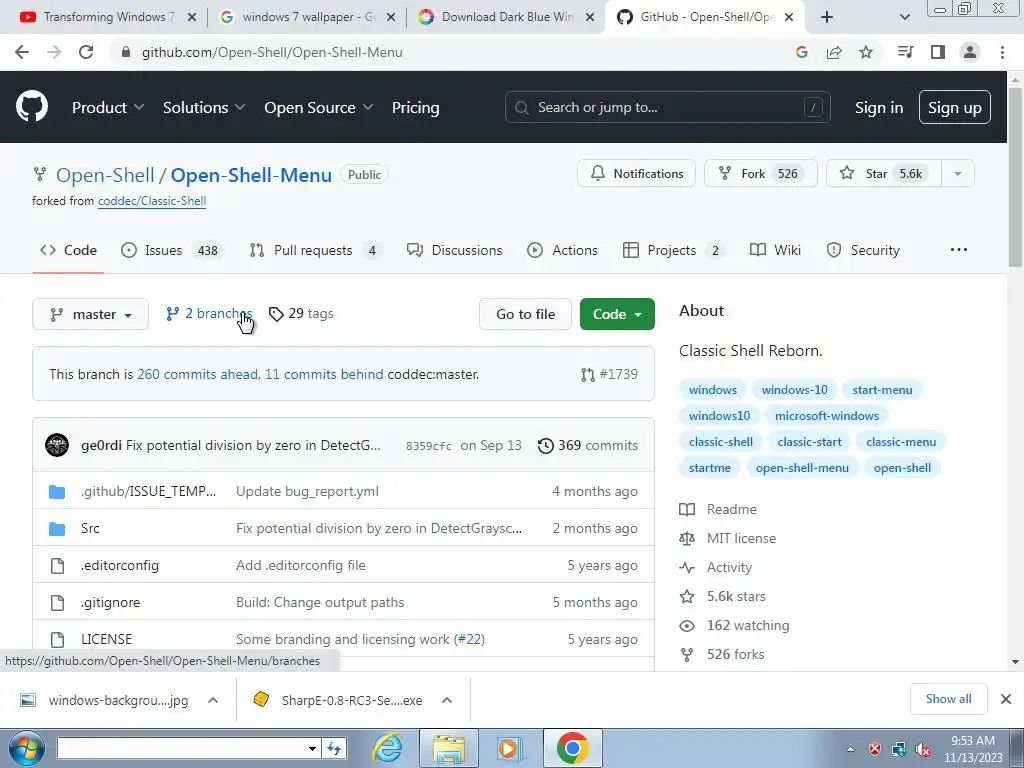Reload the page with refresh icon

tap(86, 52)
